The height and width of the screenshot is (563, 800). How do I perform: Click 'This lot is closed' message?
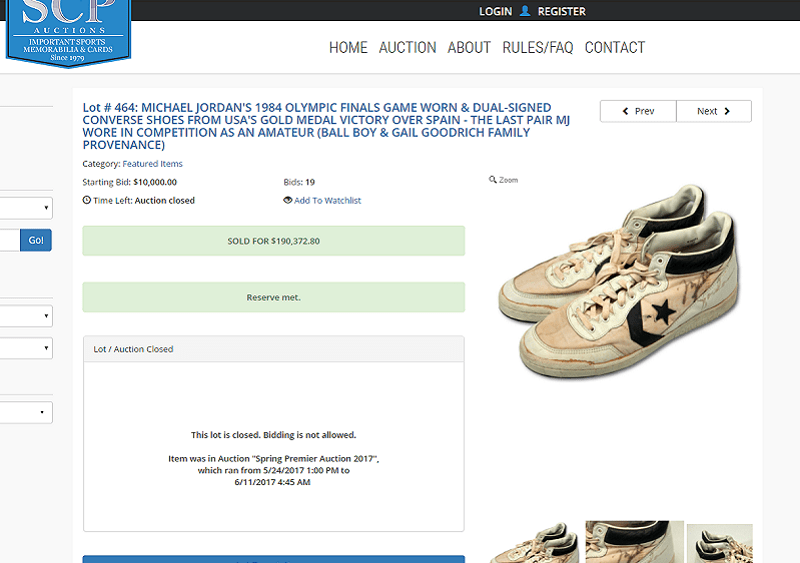(x=273, y=435)
